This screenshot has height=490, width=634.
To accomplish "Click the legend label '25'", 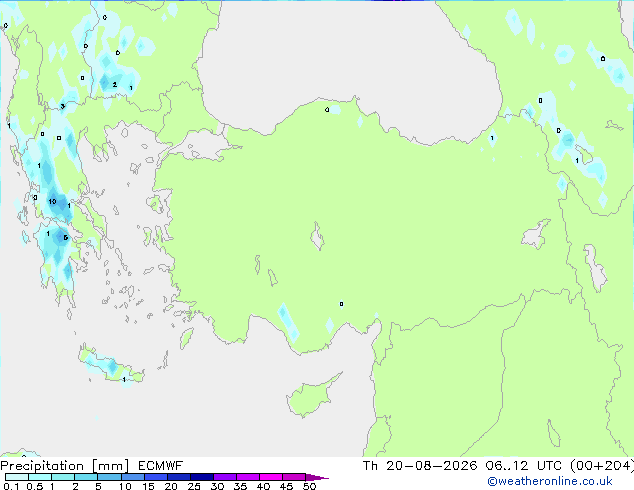I will pos(194,486).
